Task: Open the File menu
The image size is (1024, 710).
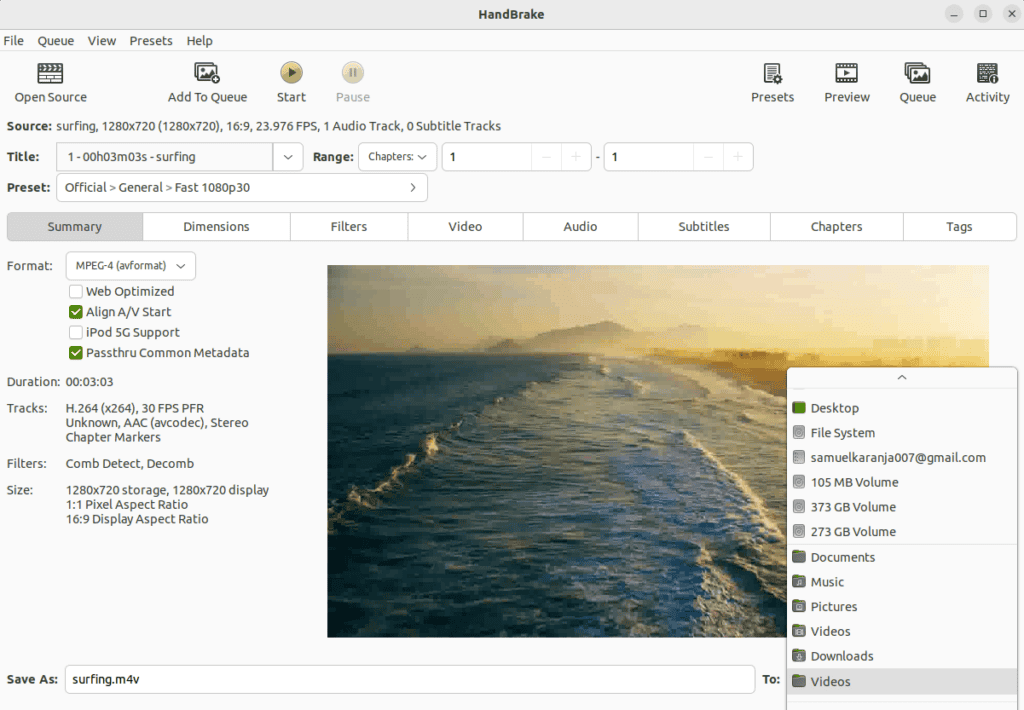Action: pos(14,40)
